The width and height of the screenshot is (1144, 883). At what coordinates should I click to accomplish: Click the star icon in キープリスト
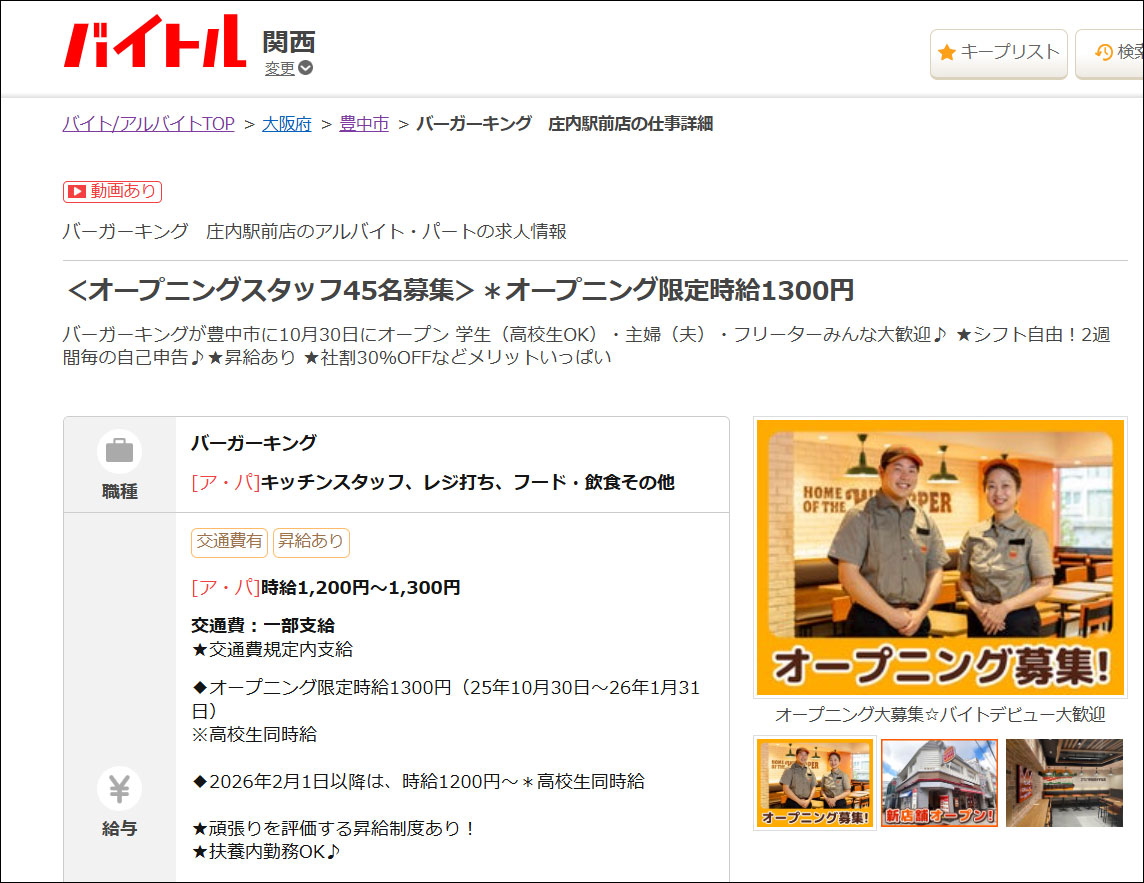point(947,53)
